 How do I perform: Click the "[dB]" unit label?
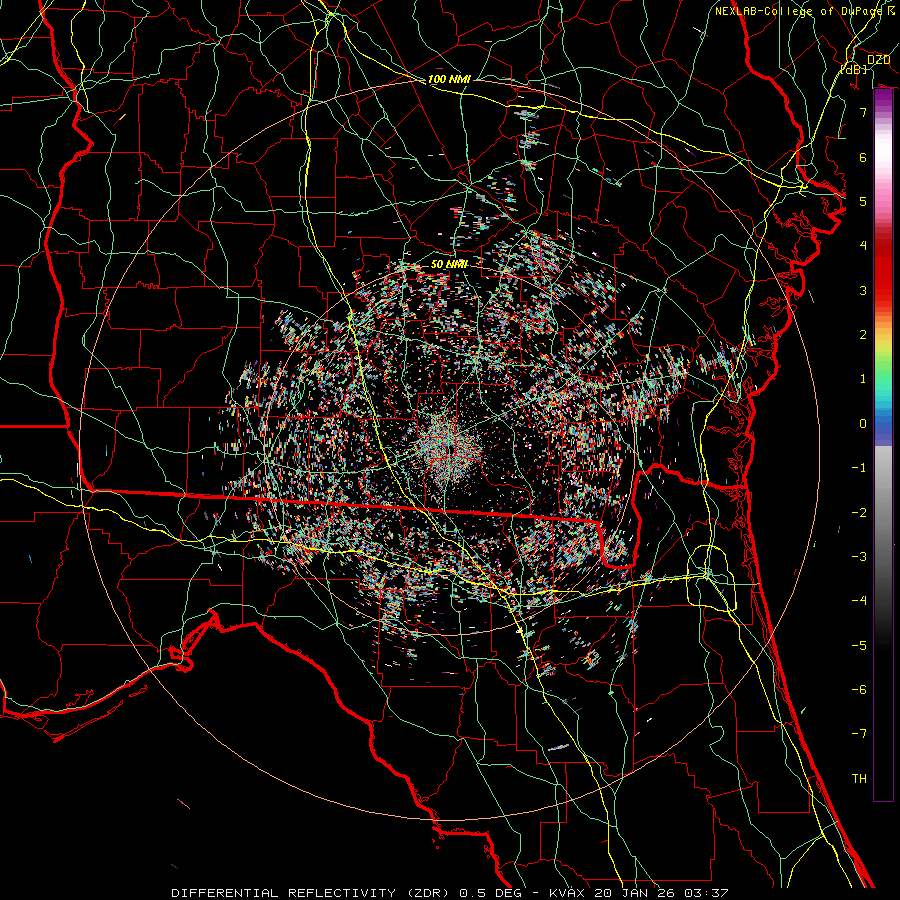tap(854, 69)
